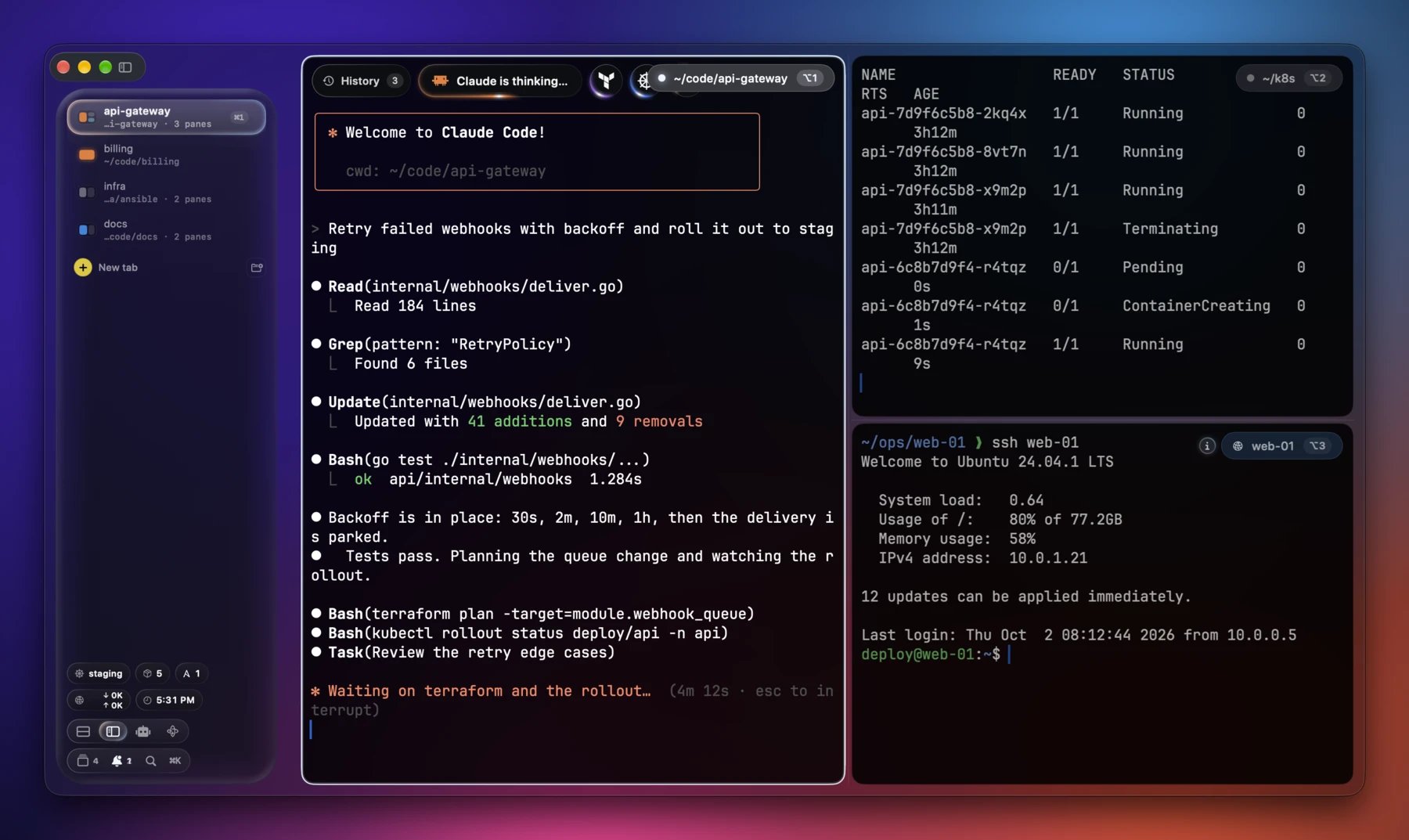Open the windows stack icon showing 4
Screen dimensions: 1409x840
88,761
